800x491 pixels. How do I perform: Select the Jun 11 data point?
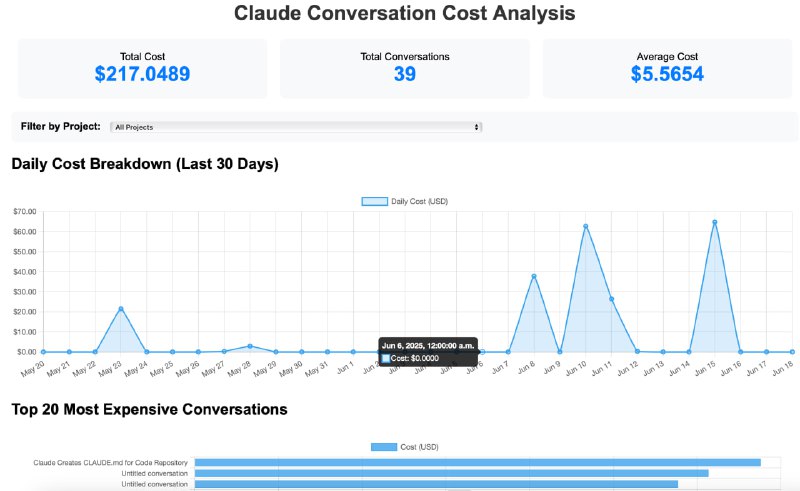point(612,299)
